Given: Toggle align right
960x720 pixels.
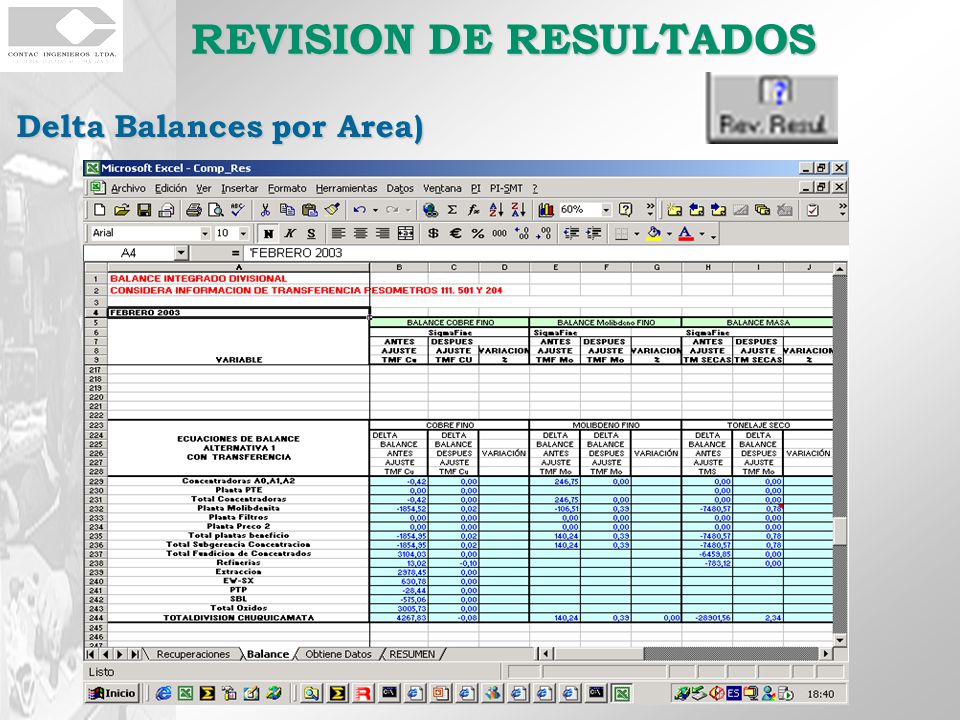Looking at the screenshot, I should coord(383,233).
